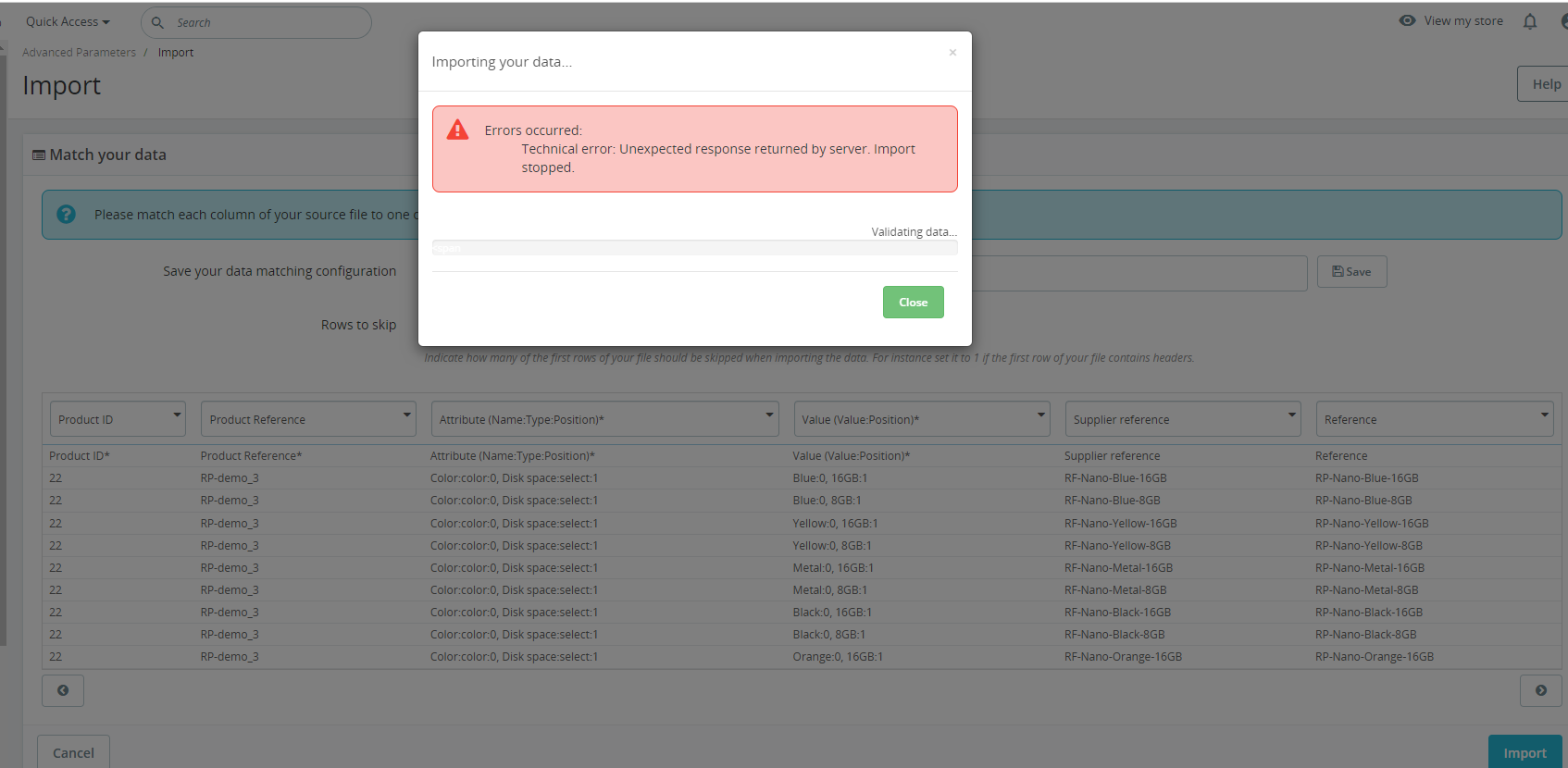The width and height of the screenshot is (1568, 768).
Task: Open the Product Reference column dropdown
Action: click(308, 419)
